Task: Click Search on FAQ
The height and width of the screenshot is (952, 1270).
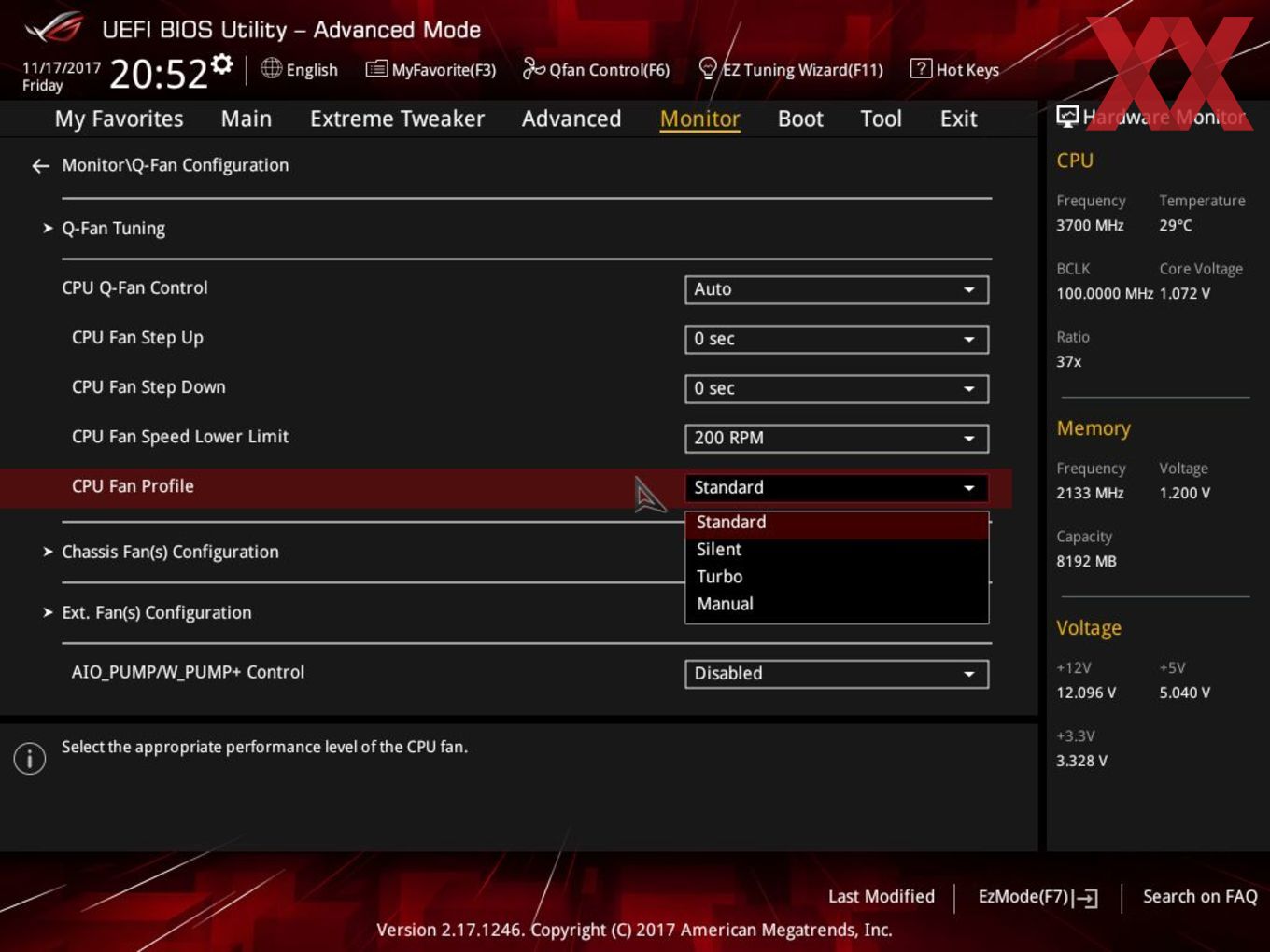Action: coord(1200,896)
